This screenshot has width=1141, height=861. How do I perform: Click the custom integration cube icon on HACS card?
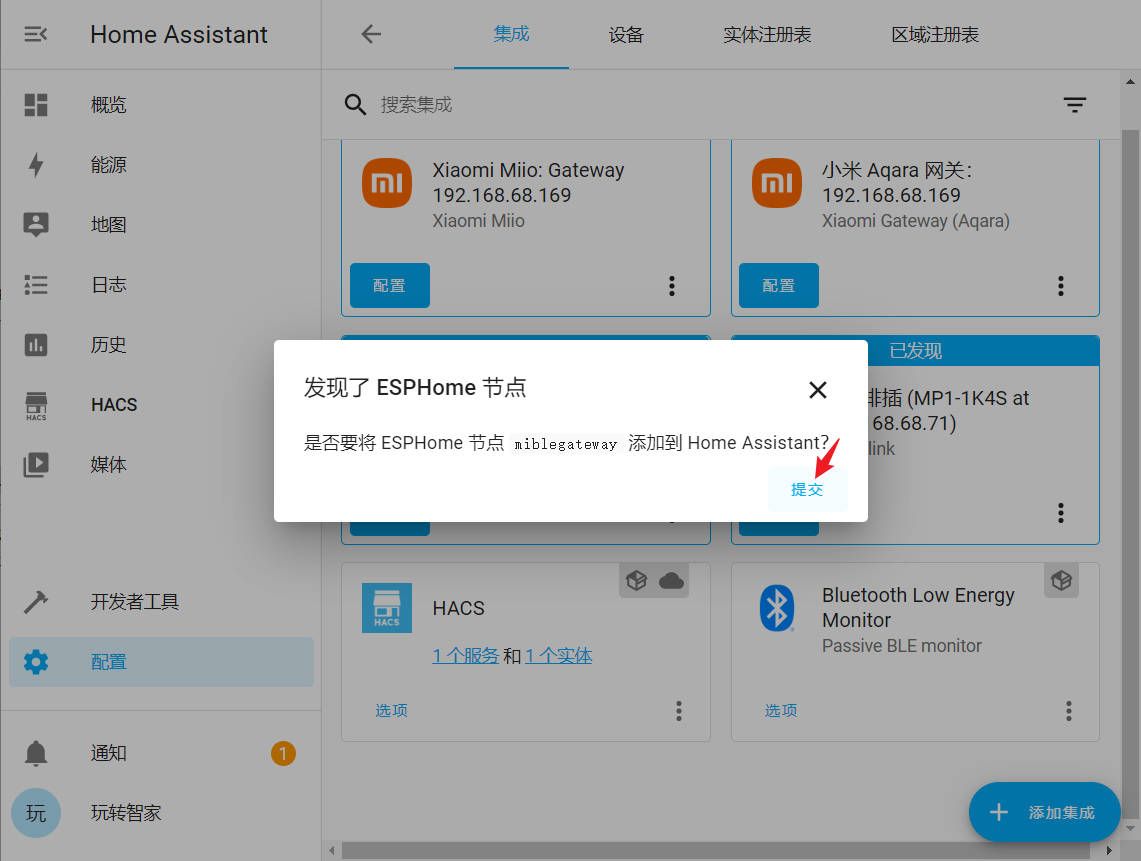637,580
